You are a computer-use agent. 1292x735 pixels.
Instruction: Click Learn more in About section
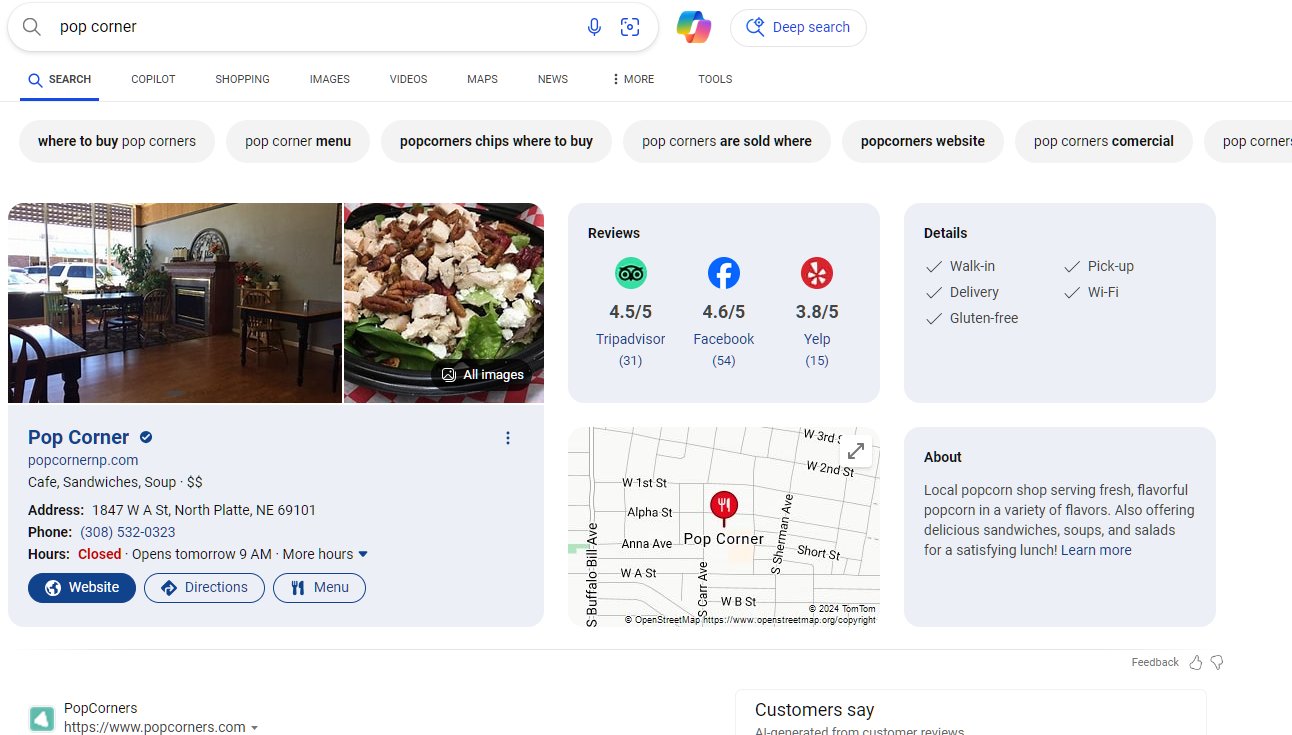coord(1096,550)
